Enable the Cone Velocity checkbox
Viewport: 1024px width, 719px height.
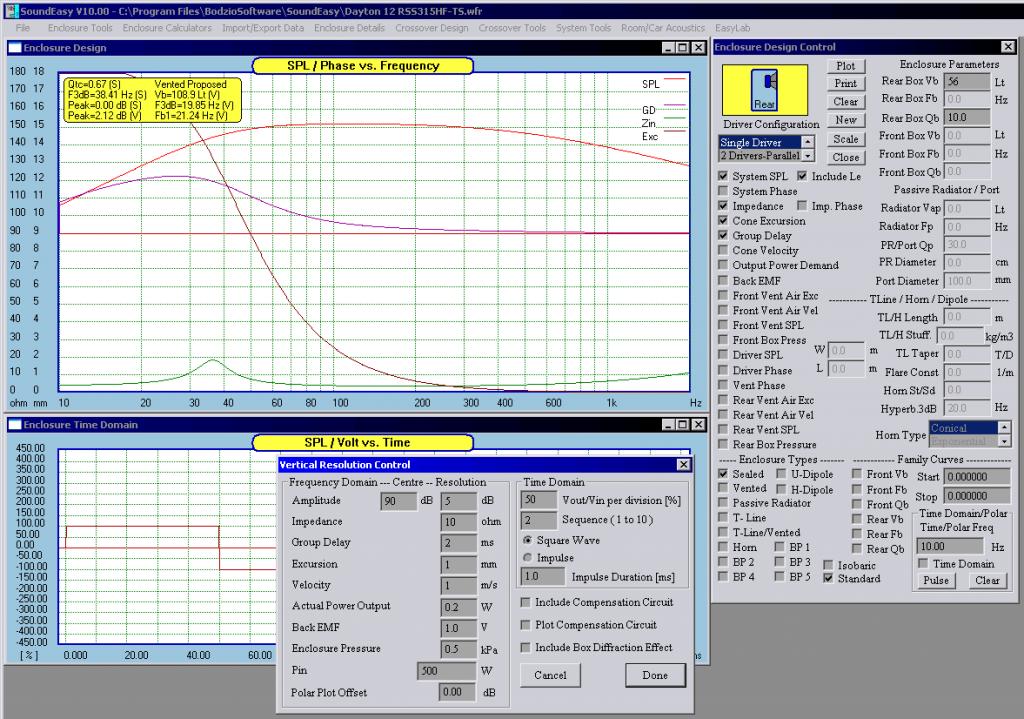pos(723,250)
